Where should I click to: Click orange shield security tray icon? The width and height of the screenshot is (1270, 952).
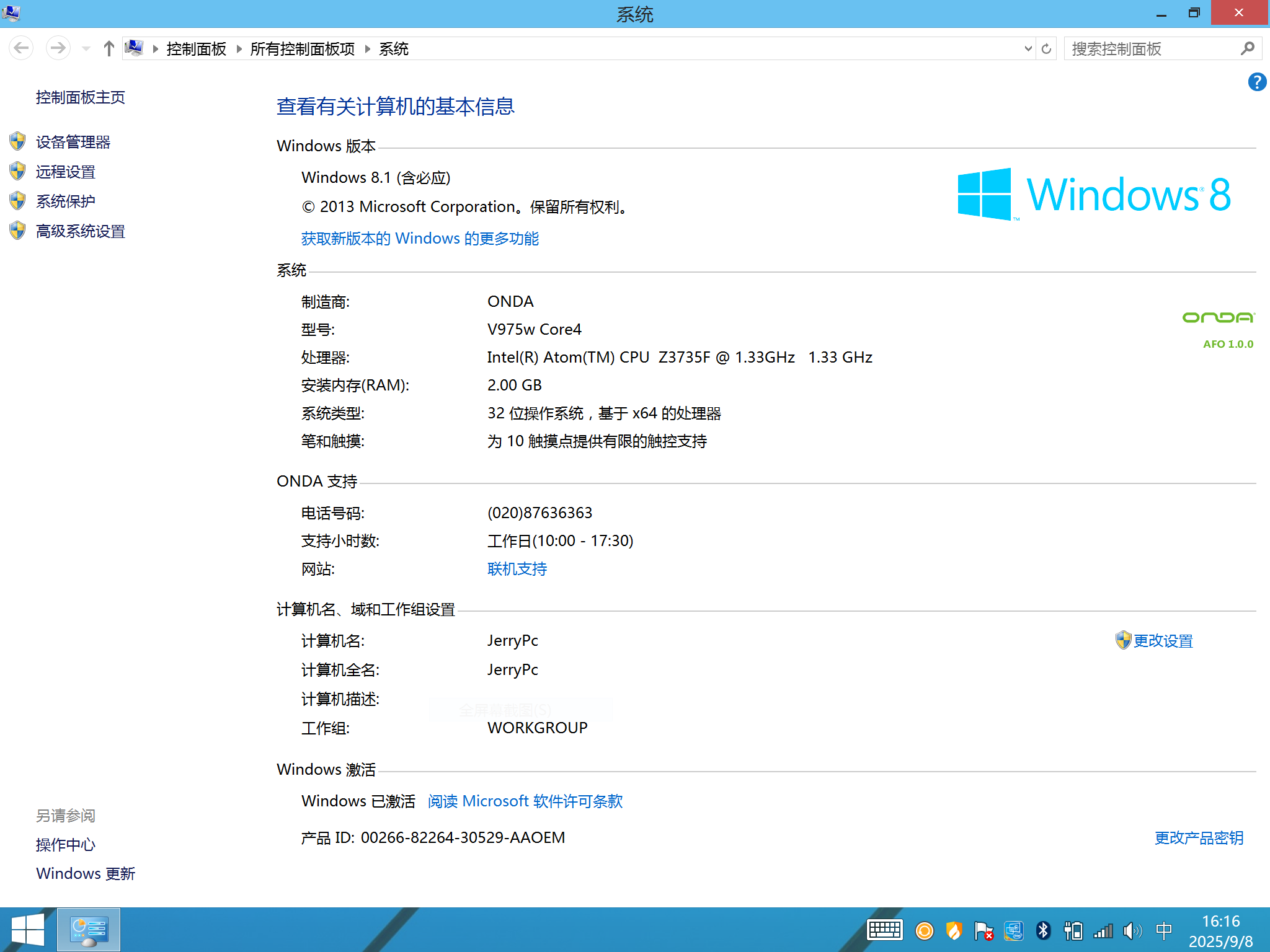[954, 931]
